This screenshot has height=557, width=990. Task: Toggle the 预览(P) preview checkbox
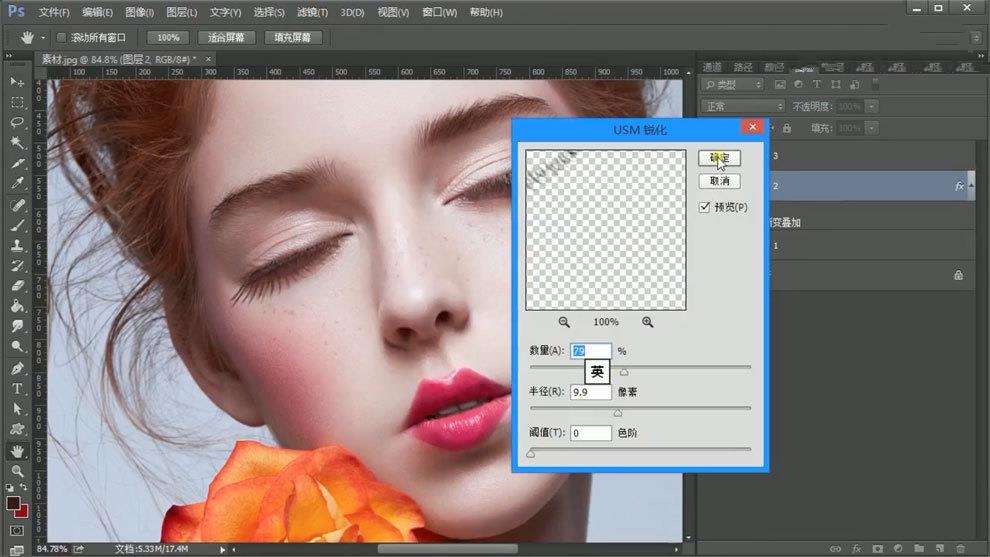click(x=705, y=207)
